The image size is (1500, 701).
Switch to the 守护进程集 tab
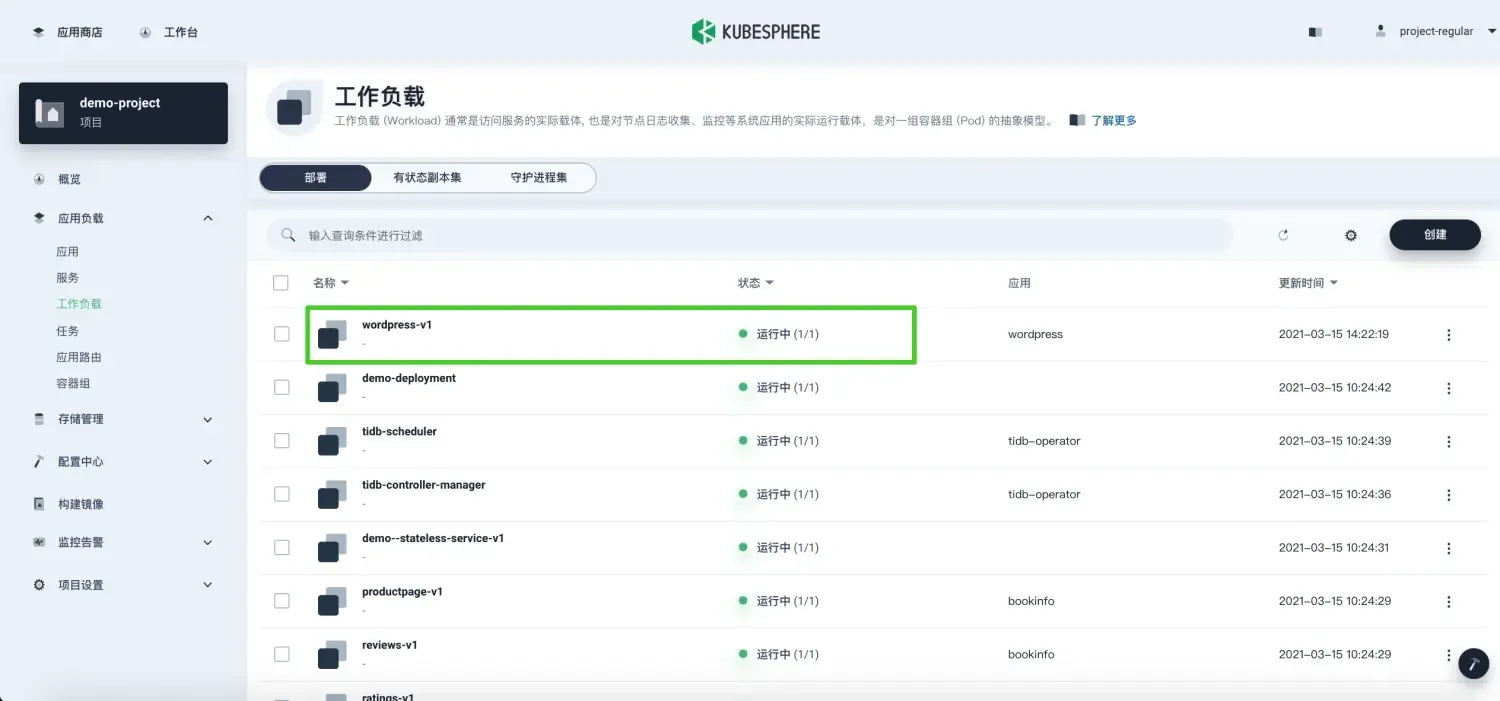tap(541, 177)
